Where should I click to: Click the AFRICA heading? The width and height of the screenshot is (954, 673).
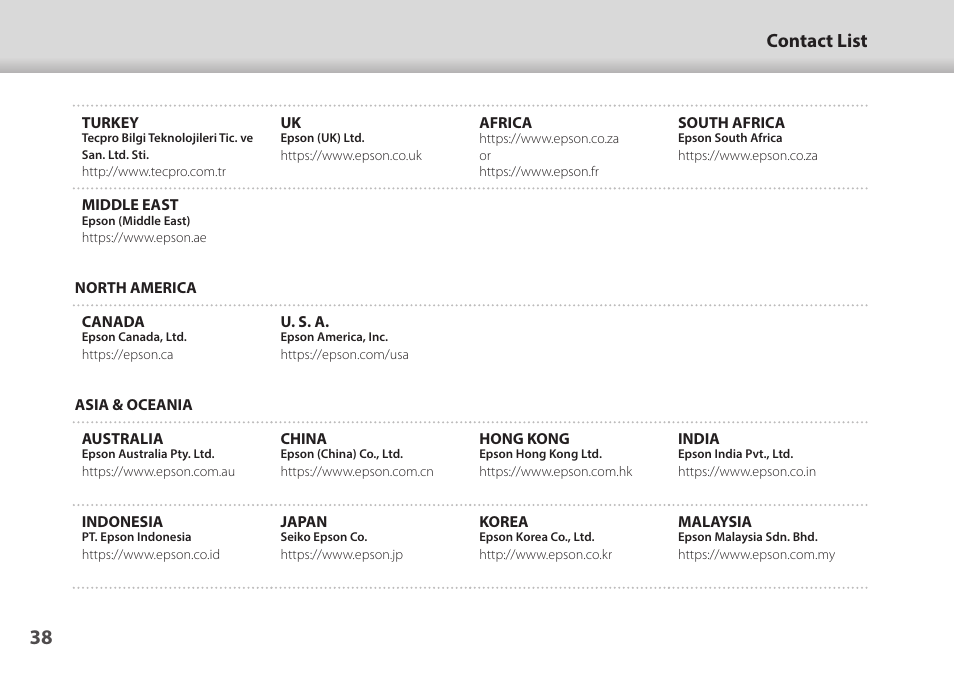point(506,122)
